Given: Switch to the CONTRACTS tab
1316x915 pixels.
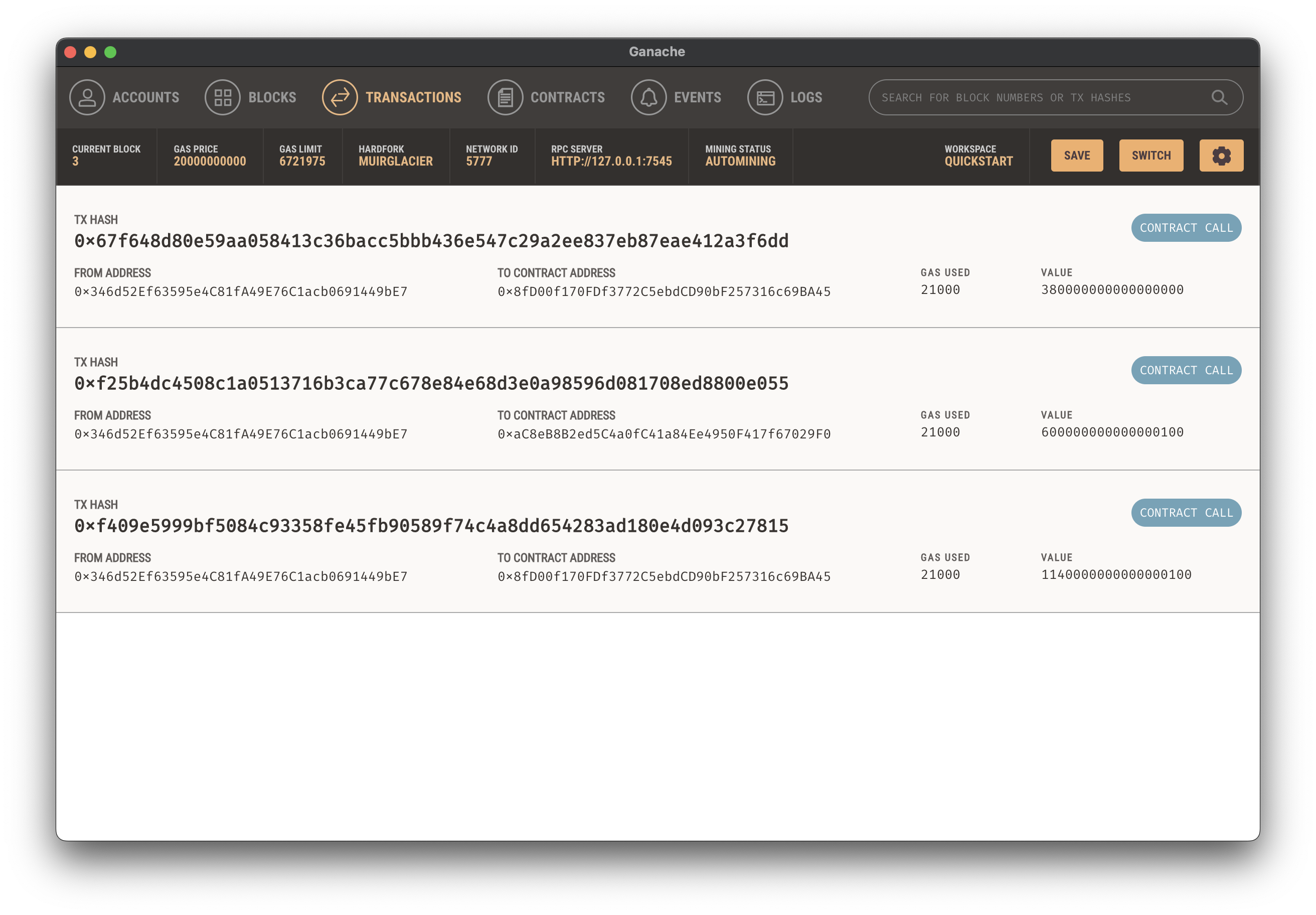Looking at the screenshot, I should click(568, 97).
